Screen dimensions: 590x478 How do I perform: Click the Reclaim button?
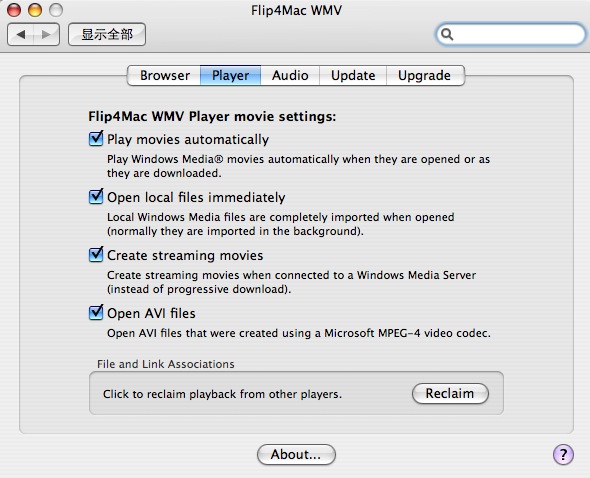(450, 394)
